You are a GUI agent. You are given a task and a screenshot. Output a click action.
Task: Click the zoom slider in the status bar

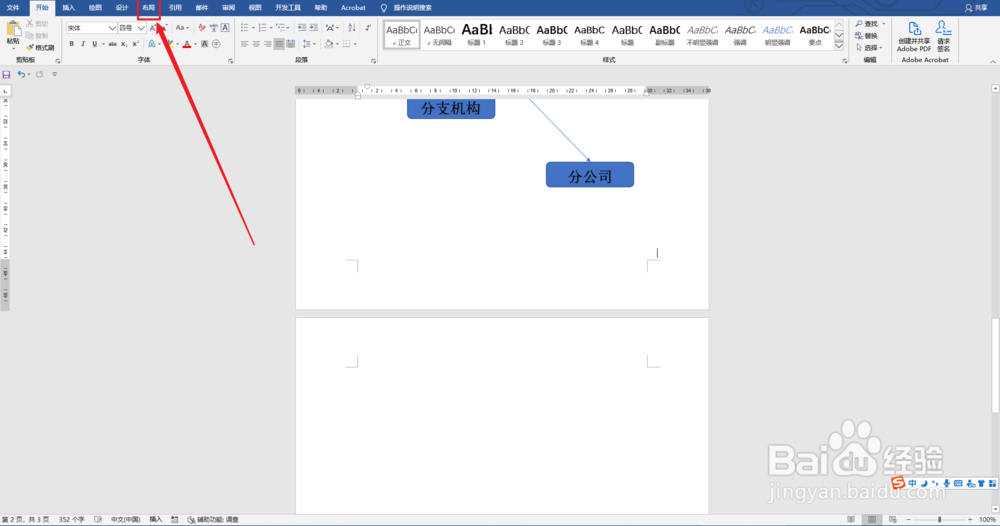click(x=939, y=520)
